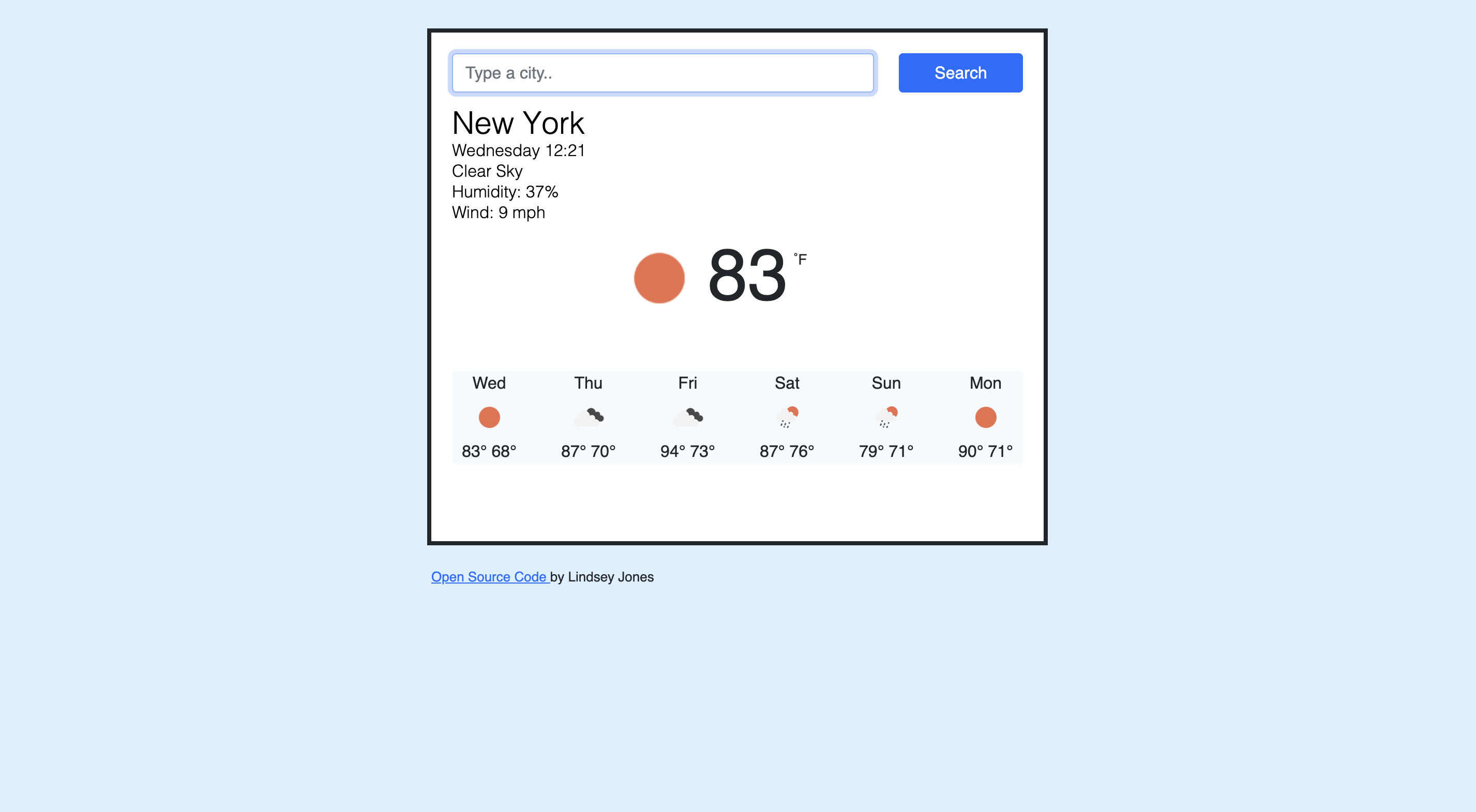1476x812 pixels.
Task: Click Wednesday's clear sun forecast icon
Action: [x=489, y=417]
